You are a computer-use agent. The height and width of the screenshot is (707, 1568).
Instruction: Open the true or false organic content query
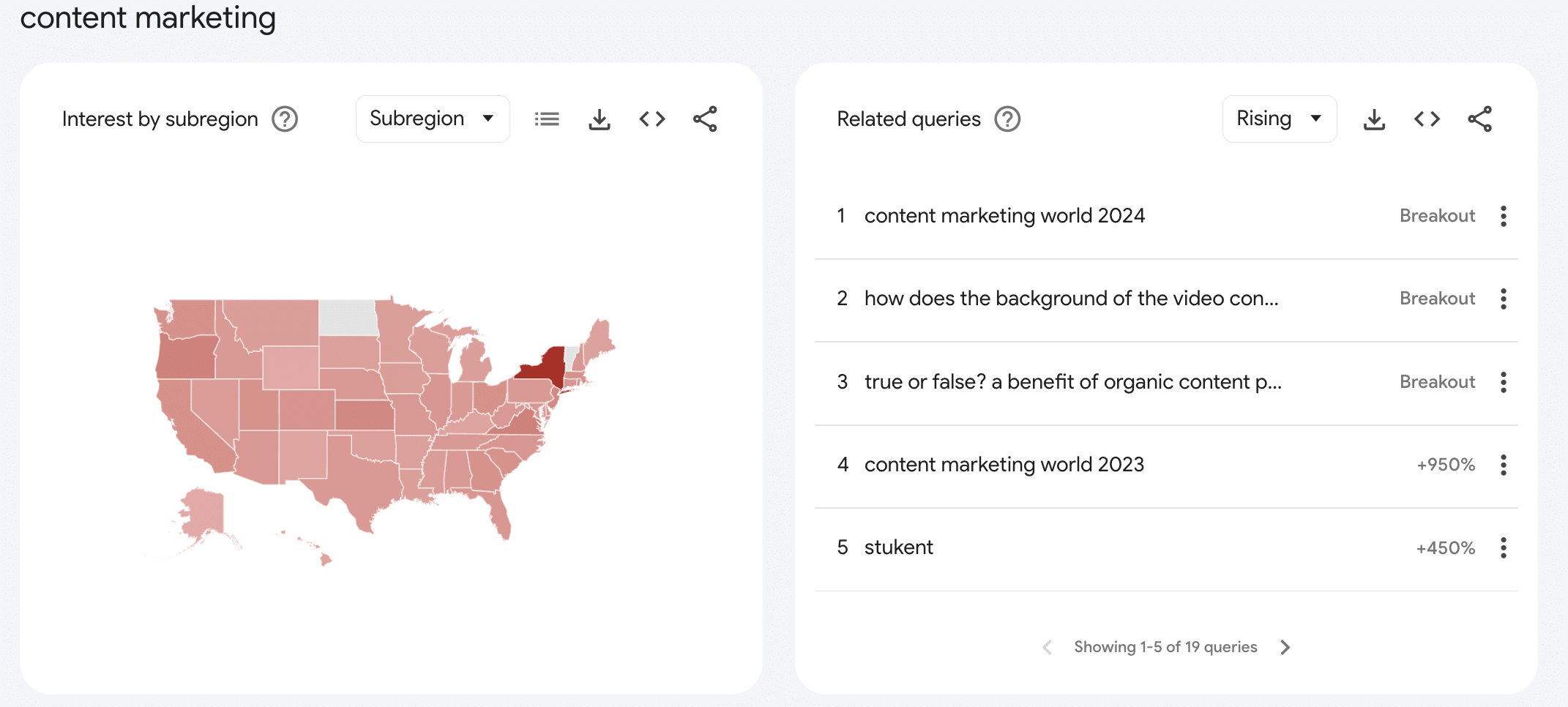[1072, 382]
